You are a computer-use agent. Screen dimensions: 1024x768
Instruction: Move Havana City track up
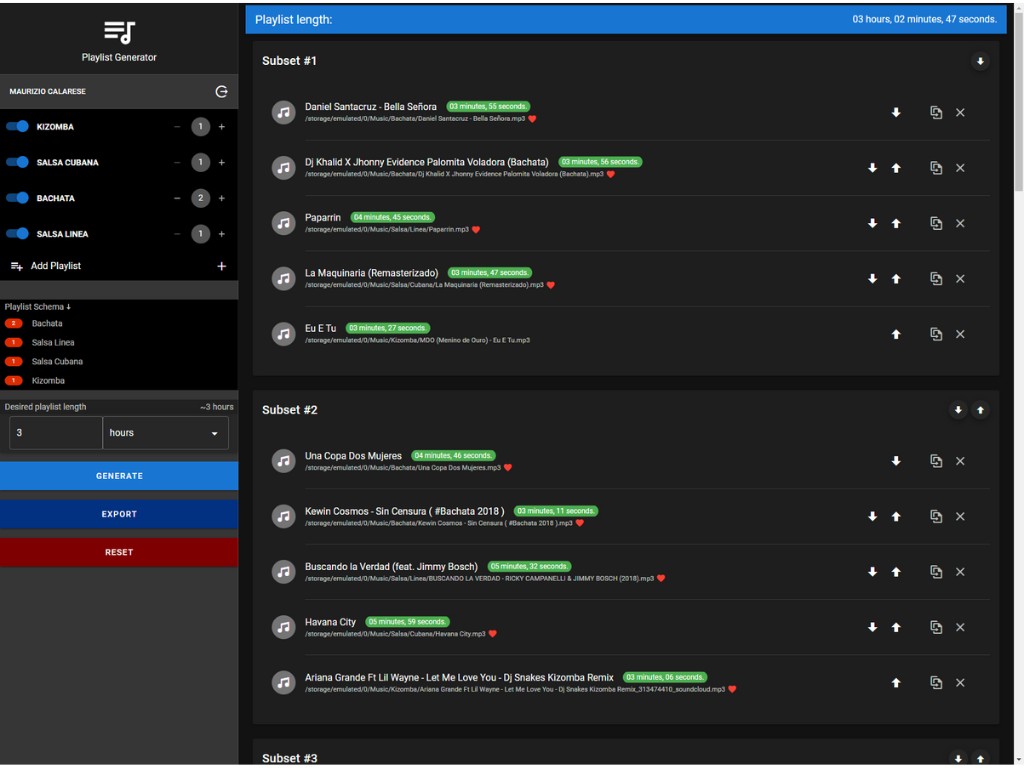pyautogui.click(x=896, y=628)
